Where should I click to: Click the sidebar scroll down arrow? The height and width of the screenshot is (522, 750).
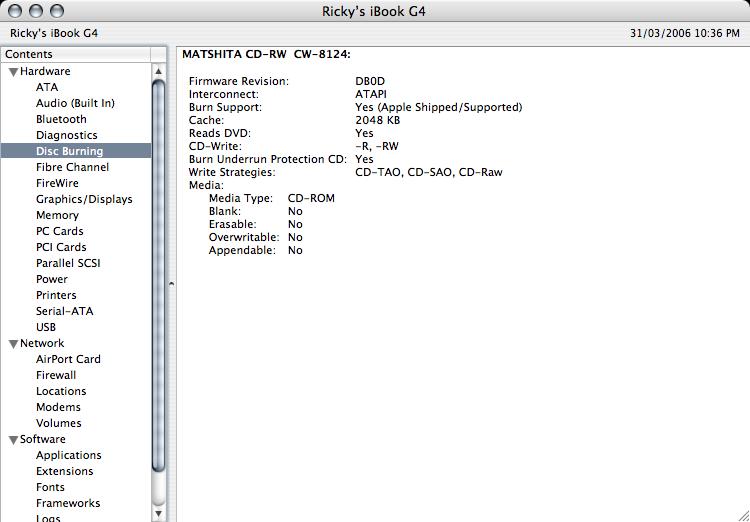pos(159,514)
